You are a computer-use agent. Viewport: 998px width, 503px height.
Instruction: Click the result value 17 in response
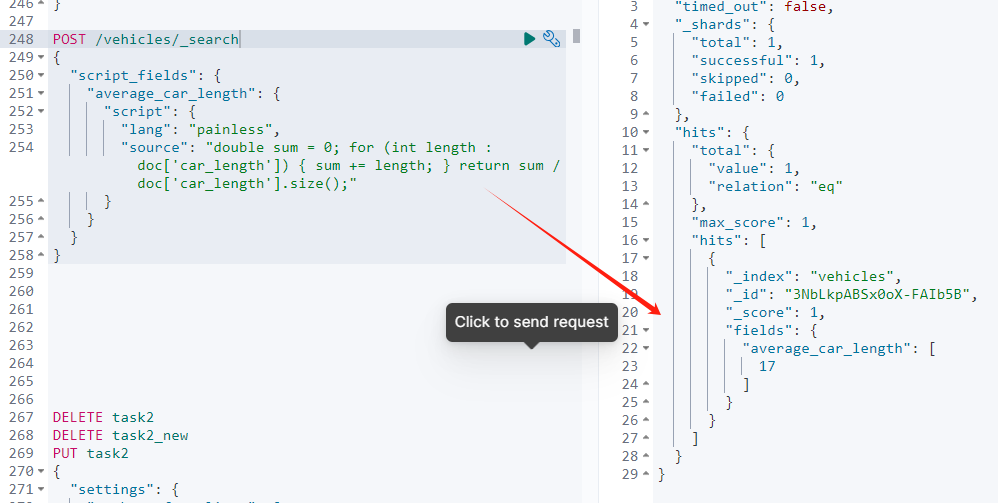click(767, 366)
